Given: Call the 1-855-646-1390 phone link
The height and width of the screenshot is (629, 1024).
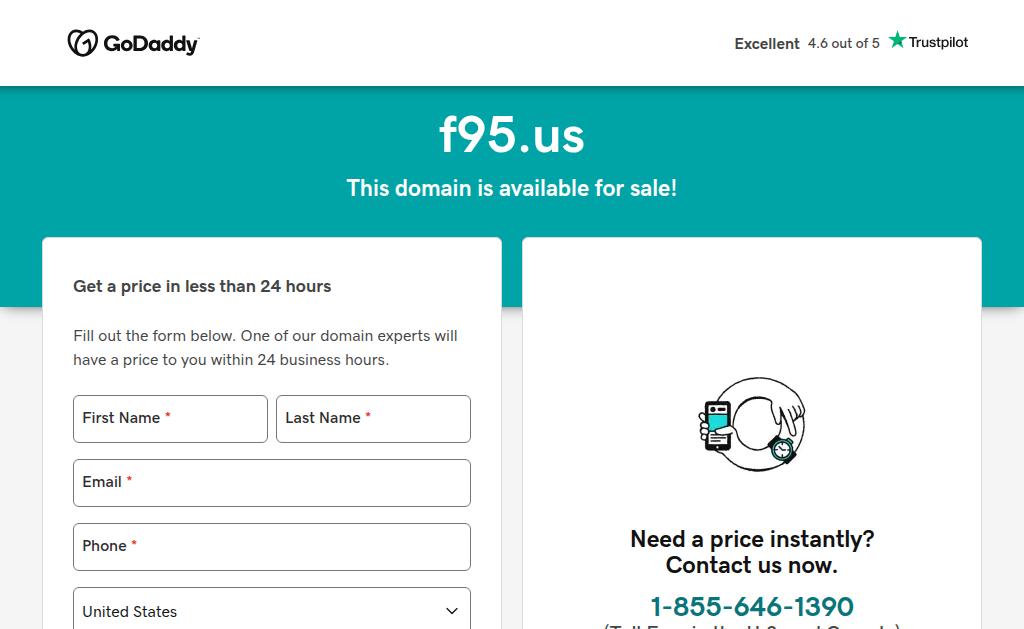Looking at the screenshot, I should [x=752, y=606].
